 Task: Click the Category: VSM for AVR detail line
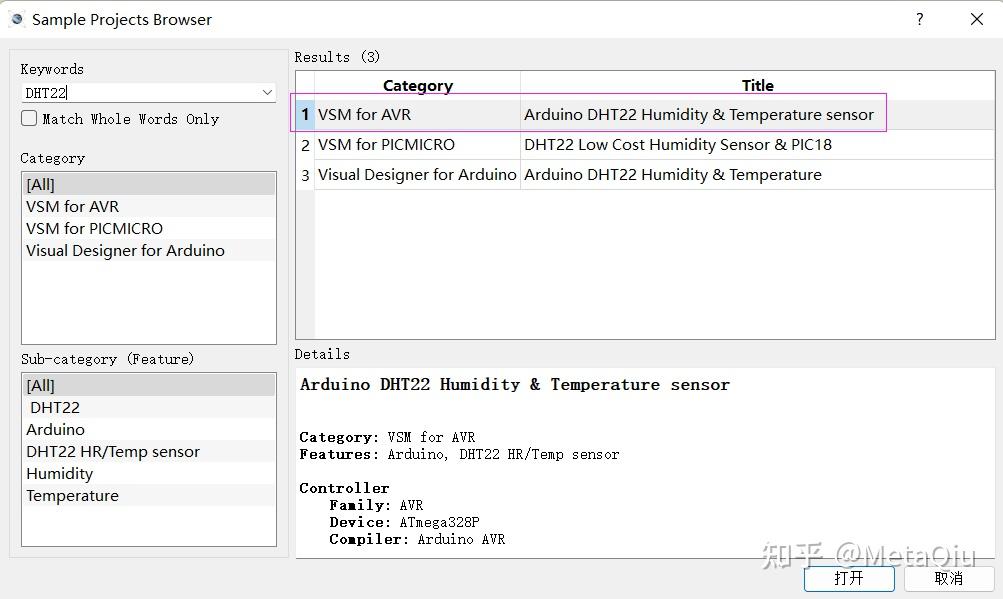click(388, 438)
